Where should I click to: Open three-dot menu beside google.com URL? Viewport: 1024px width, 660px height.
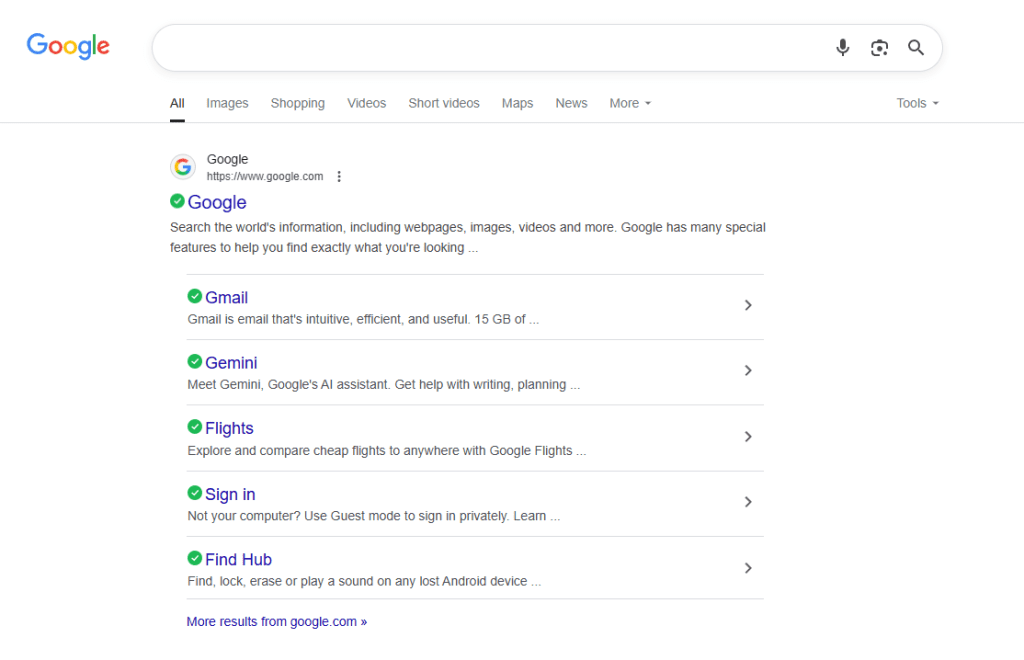click(x=339, y=177)
